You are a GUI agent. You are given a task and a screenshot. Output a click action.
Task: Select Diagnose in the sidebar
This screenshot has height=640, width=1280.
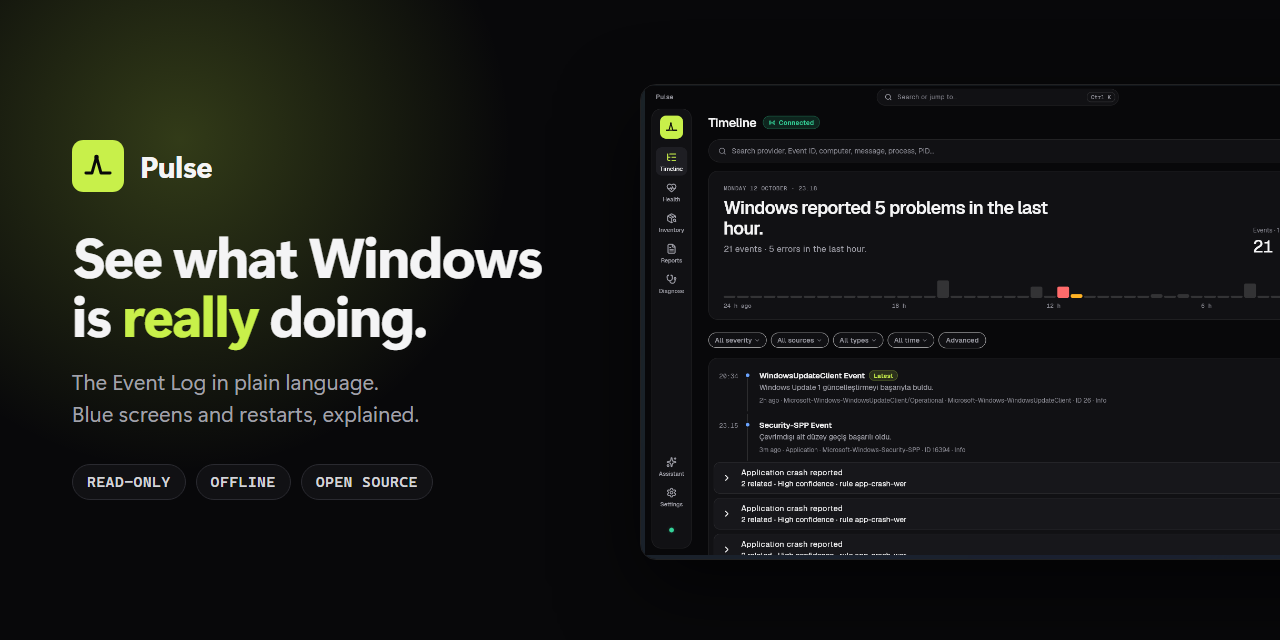click(671, 284)
